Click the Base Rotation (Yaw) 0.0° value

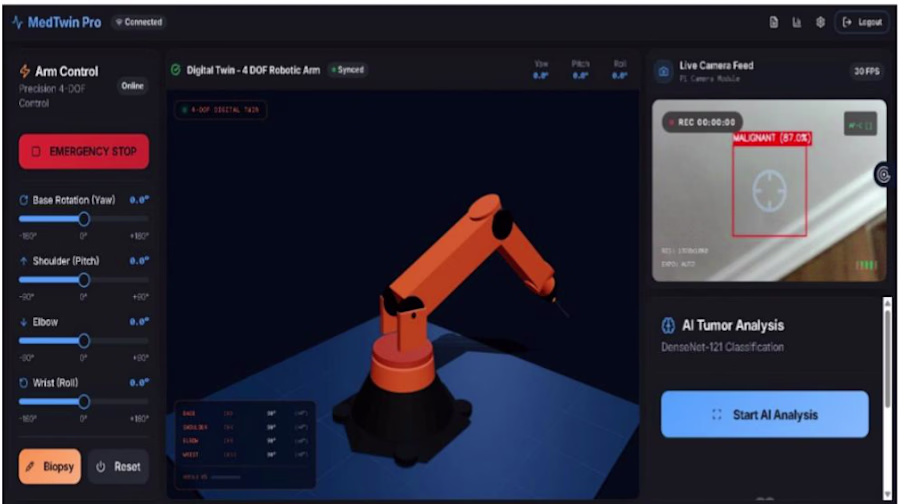coord(139,200)
